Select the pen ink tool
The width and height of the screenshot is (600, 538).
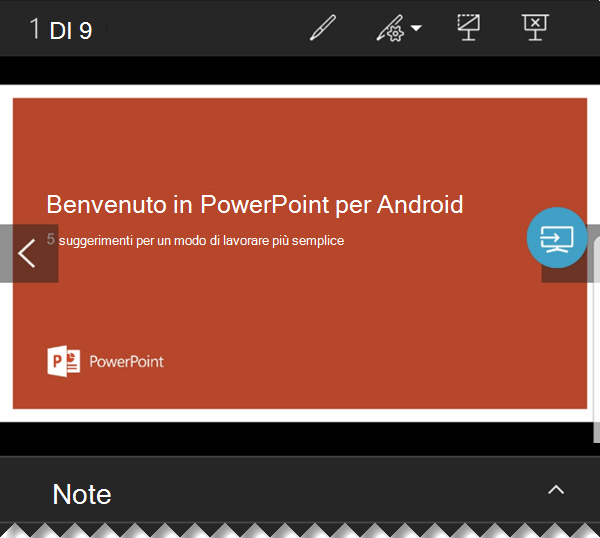[x=323, y=28]
